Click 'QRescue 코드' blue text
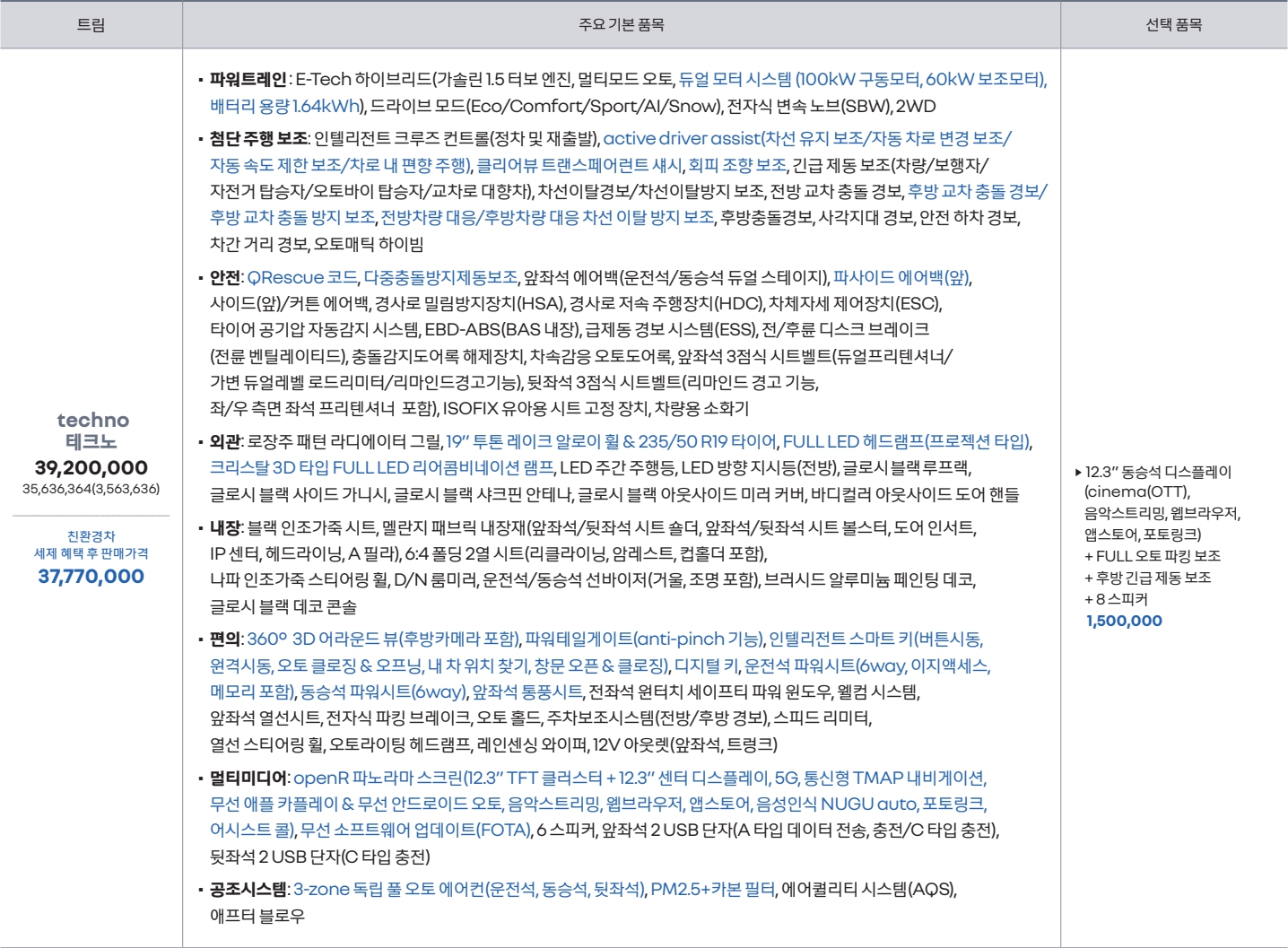Viewport: 1288px width, 948px height. [301, 278]
